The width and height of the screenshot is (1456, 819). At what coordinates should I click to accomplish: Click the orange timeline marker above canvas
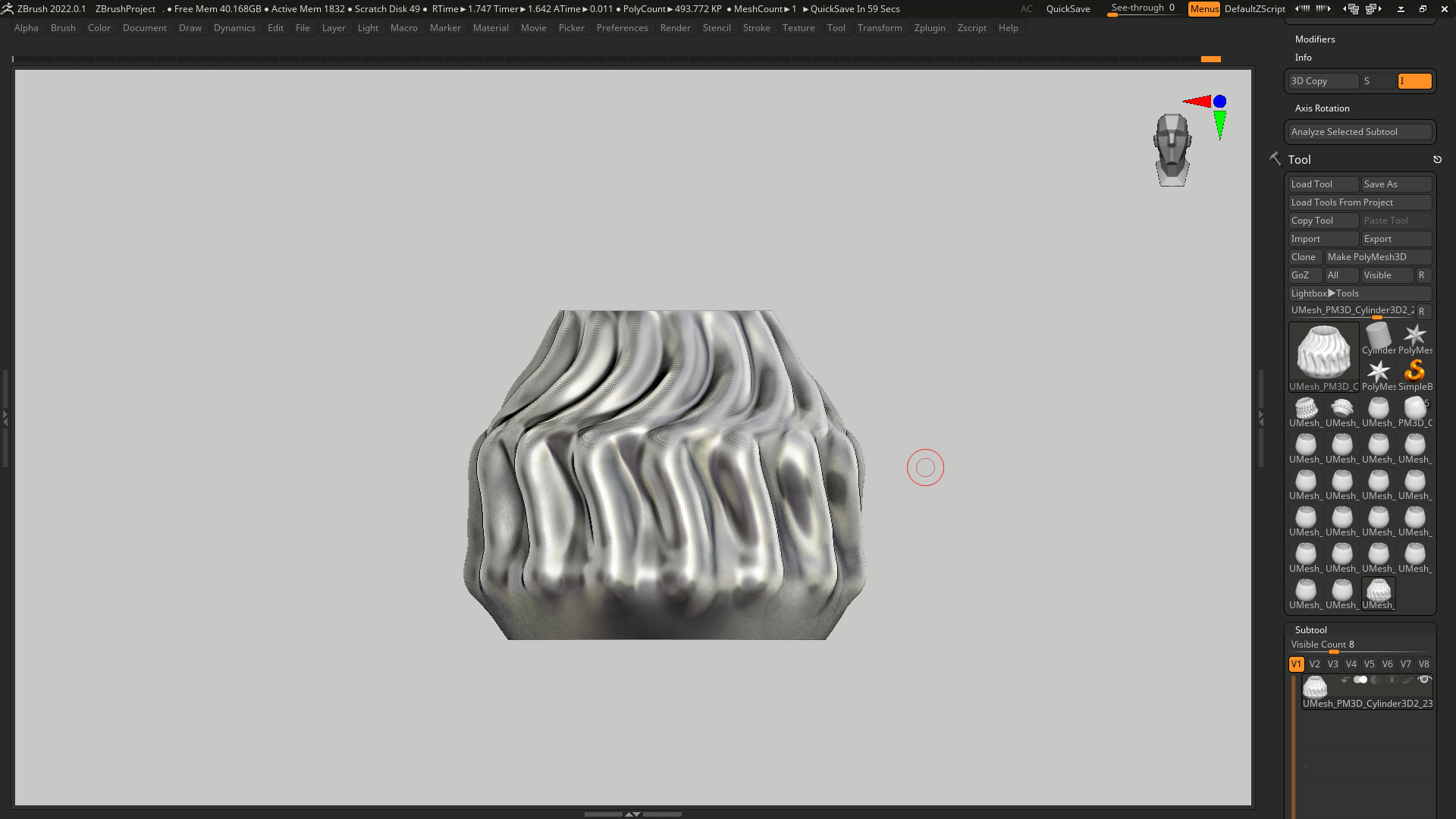[x=1211, y=59]
